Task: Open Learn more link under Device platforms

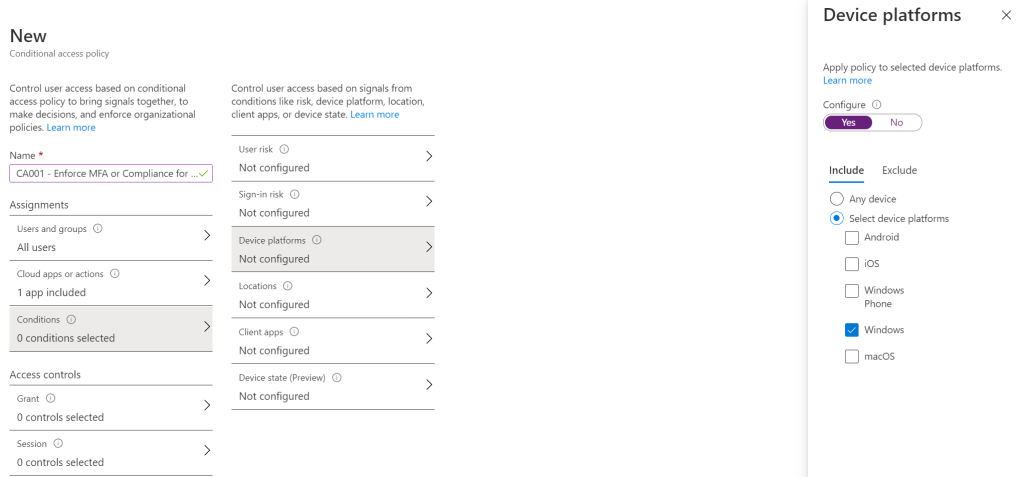Action: (x=847, y=80)
